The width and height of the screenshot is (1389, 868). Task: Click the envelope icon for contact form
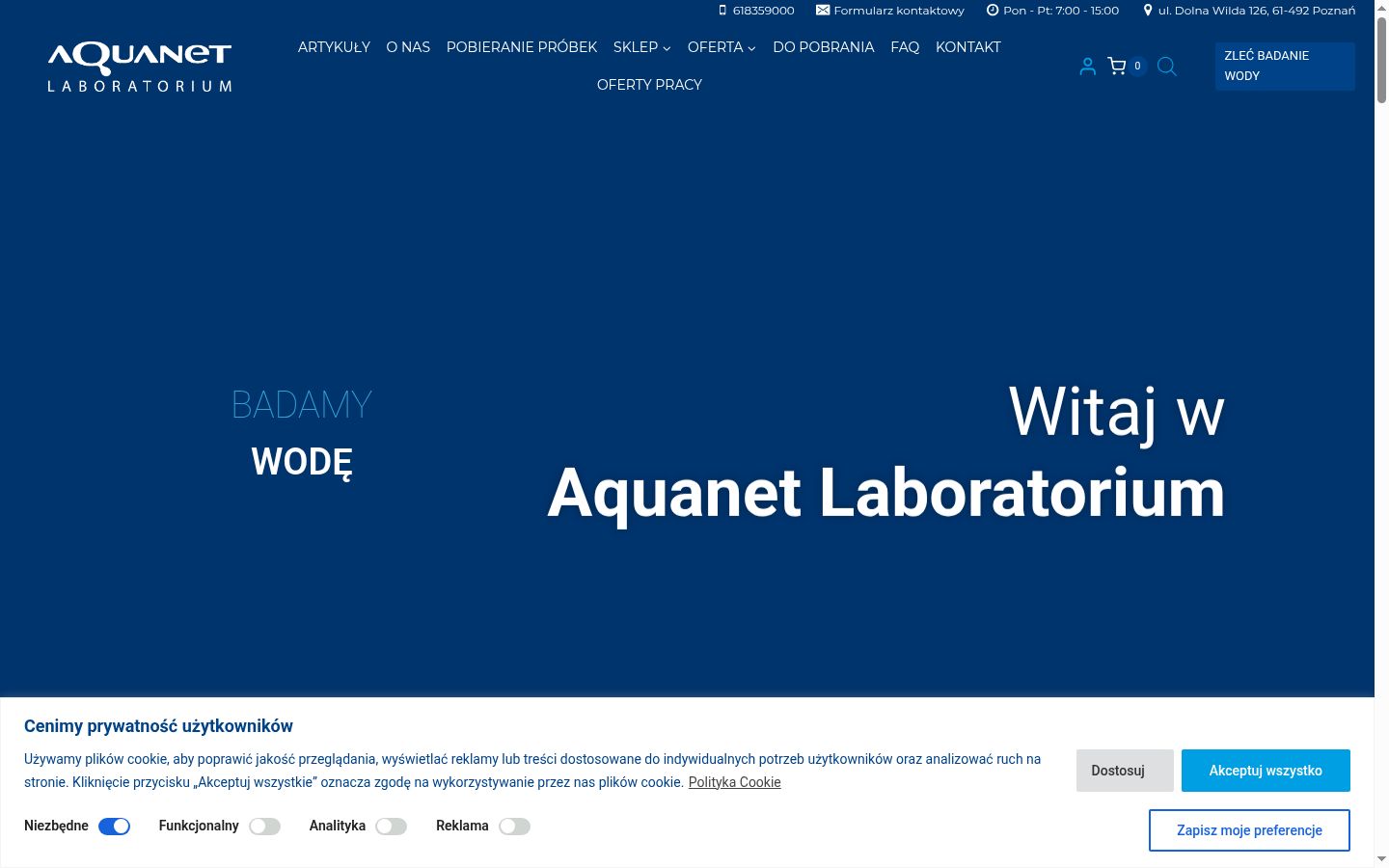tap(823, 11)
